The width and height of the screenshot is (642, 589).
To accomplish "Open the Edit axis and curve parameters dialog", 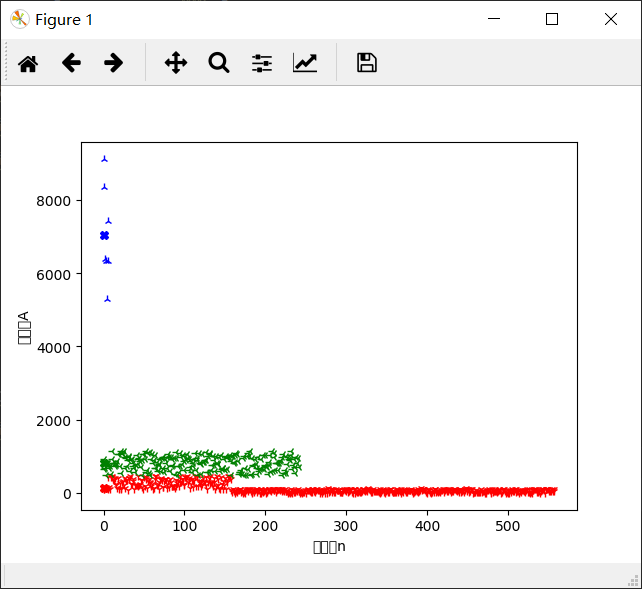I will click(305, 63).
